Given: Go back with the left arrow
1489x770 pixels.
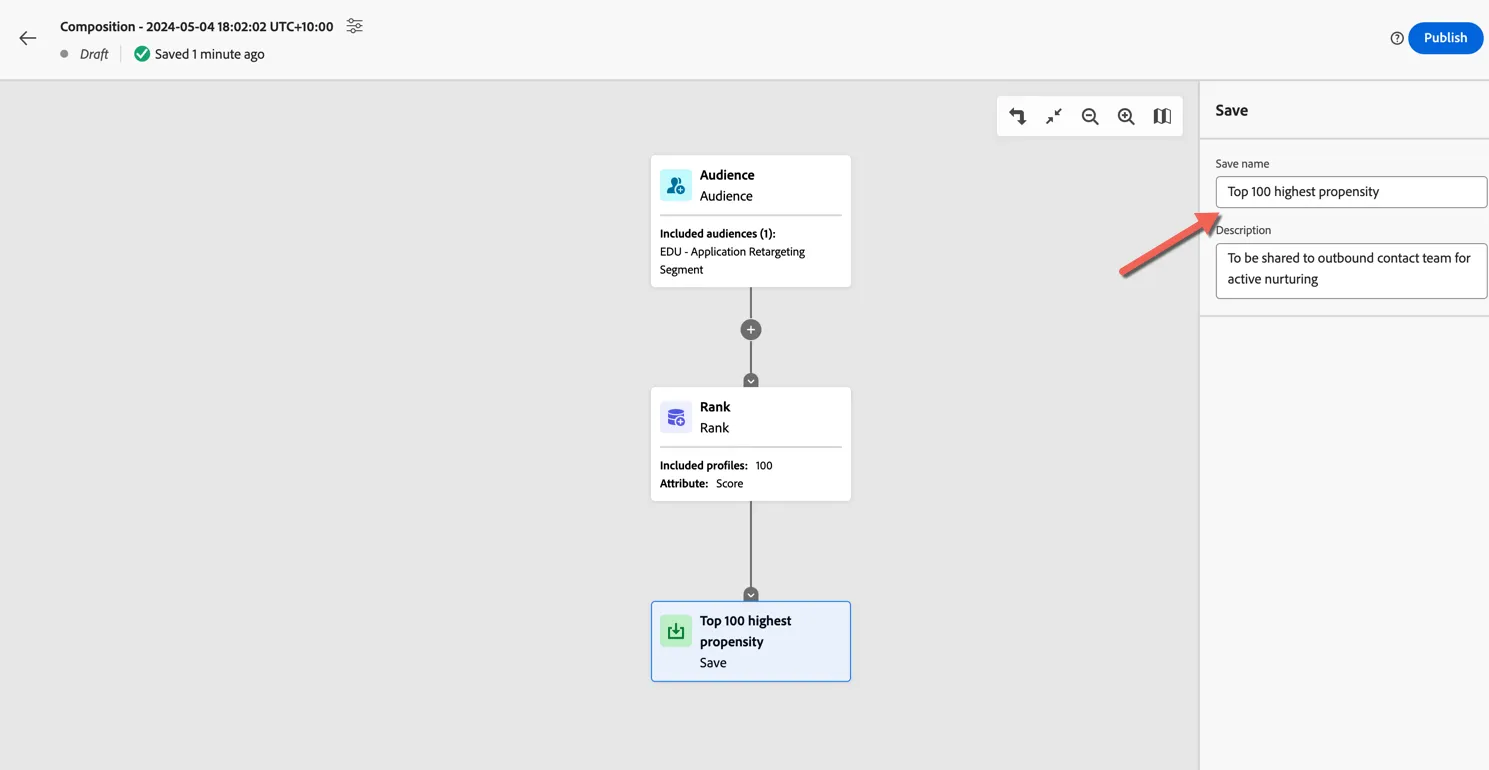Looking at the screenshot, I should (28, 38).
